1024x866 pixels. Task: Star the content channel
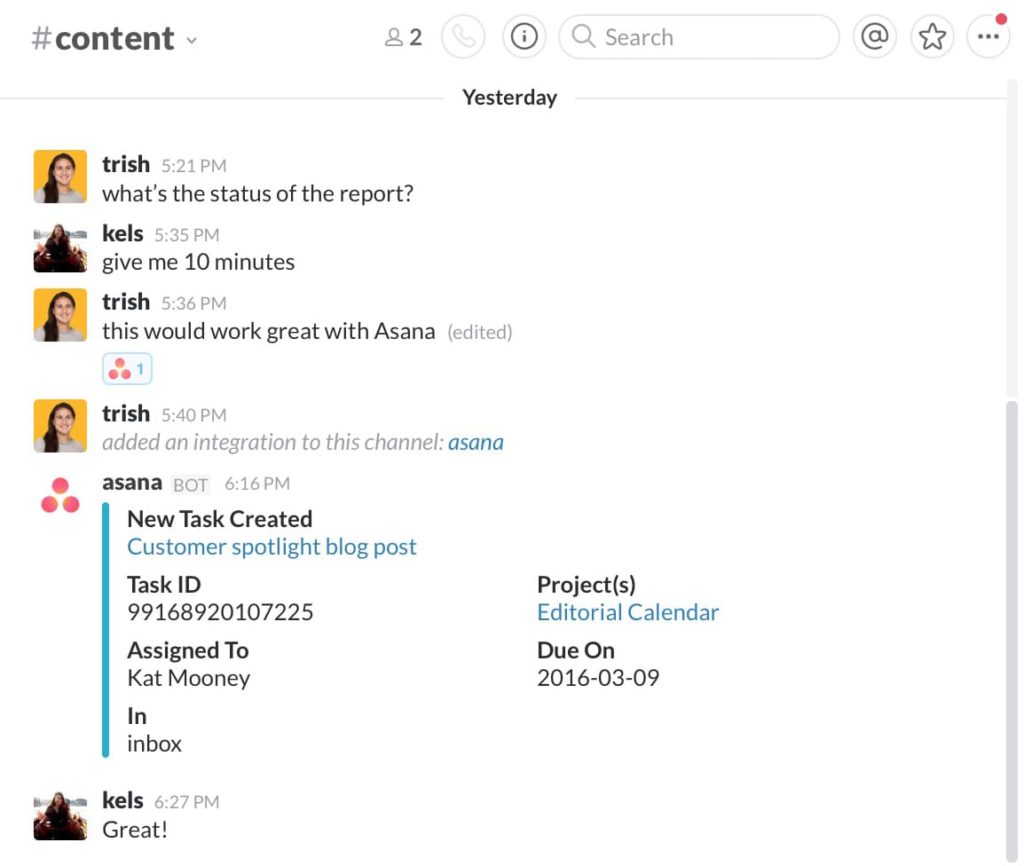(932, 36)
